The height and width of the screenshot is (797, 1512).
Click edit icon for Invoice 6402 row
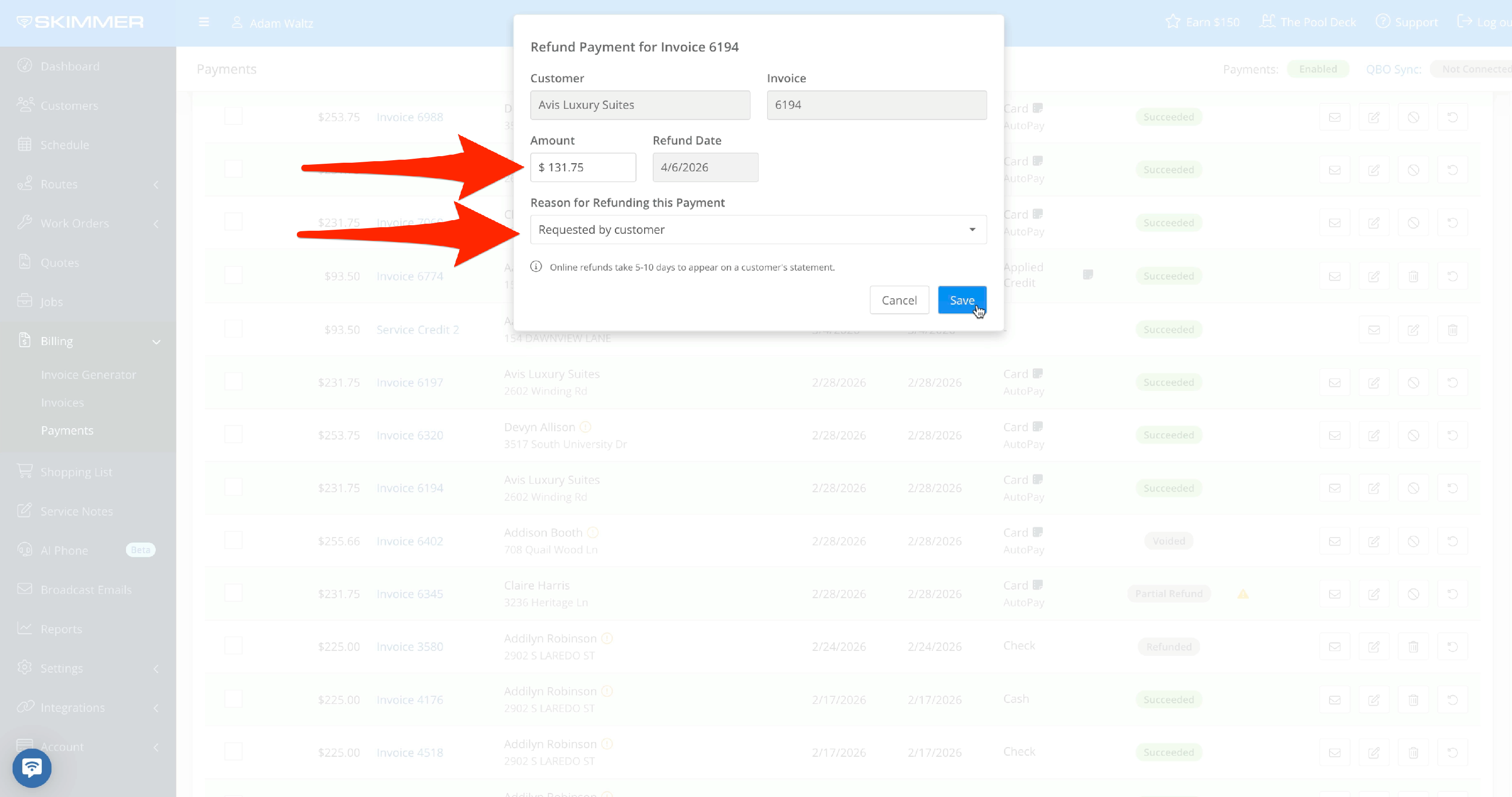(1373, 541)
